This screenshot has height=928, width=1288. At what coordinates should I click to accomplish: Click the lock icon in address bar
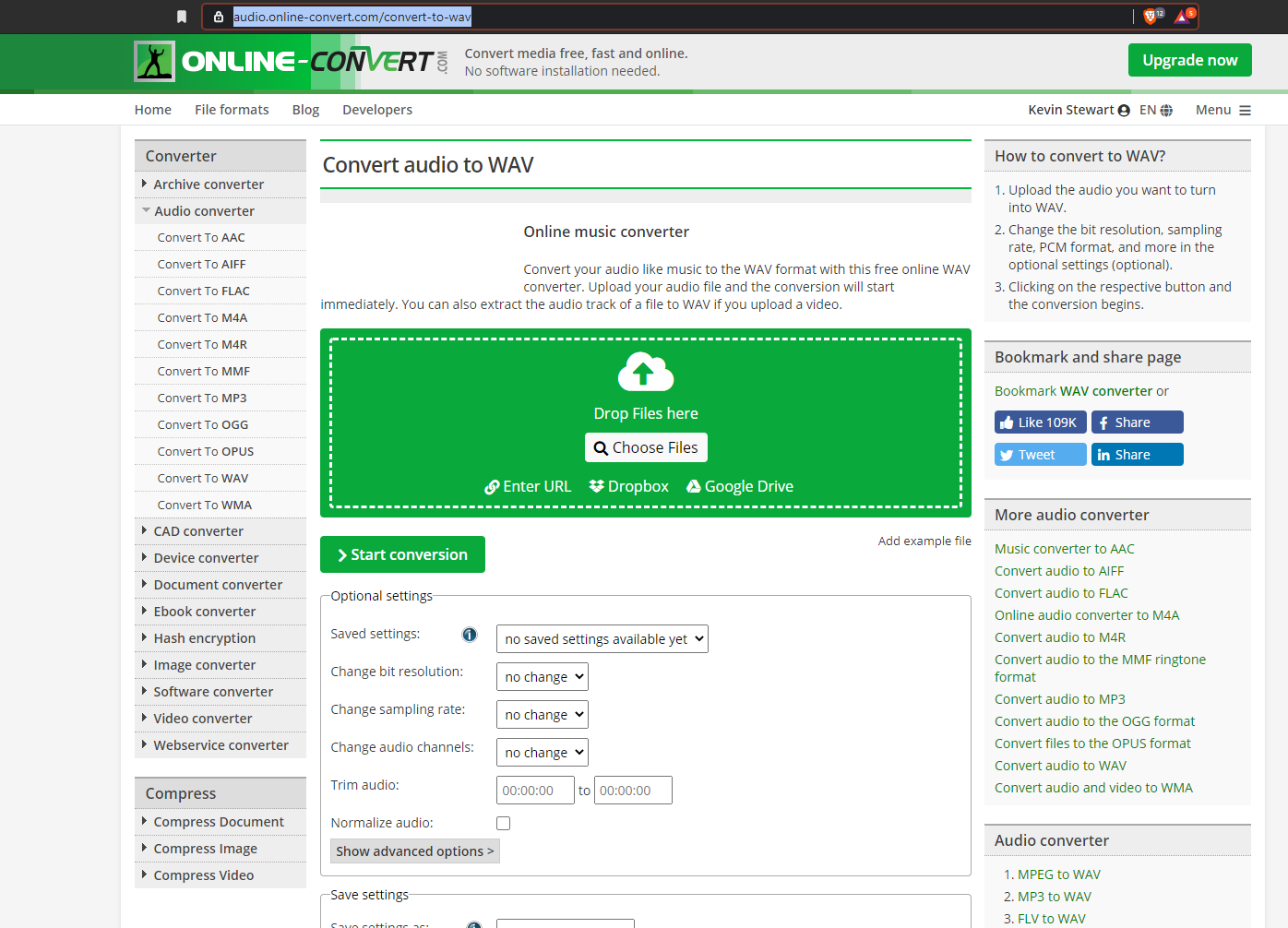[219, 17]
